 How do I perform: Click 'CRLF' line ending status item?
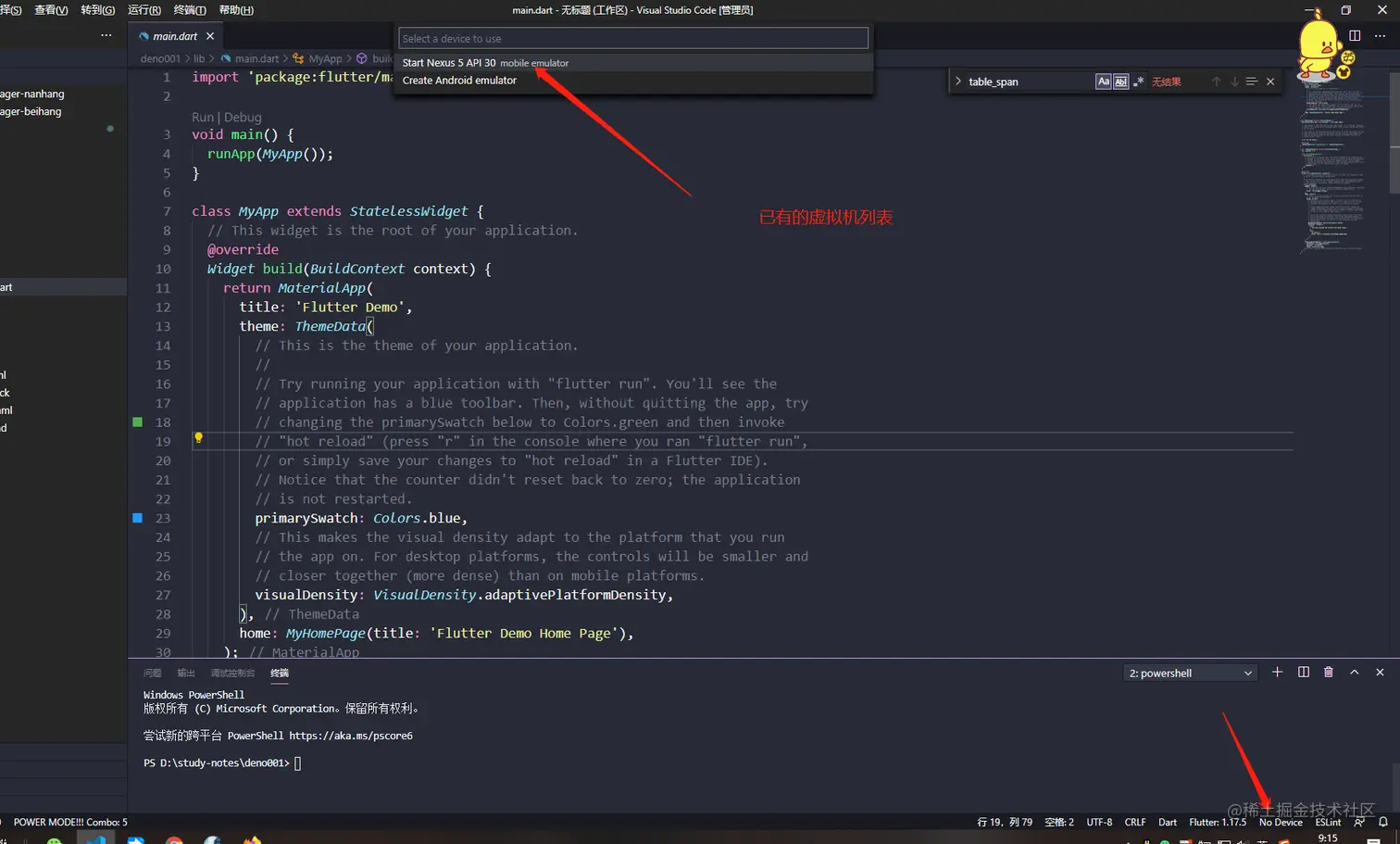(x=1135, y=823)
